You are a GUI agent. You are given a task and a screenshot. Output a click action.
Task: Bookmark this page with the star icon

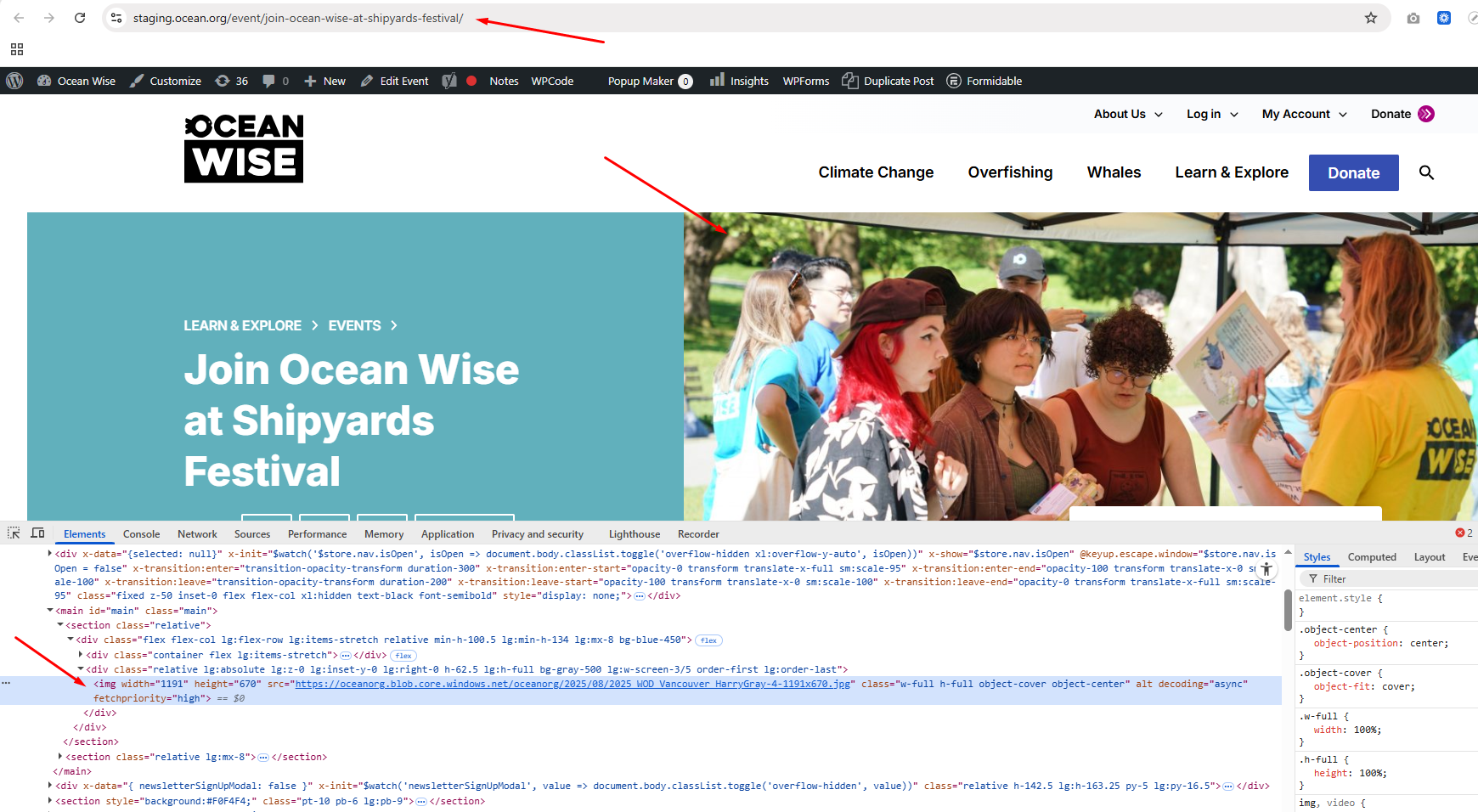click(x=1371, y=18)
